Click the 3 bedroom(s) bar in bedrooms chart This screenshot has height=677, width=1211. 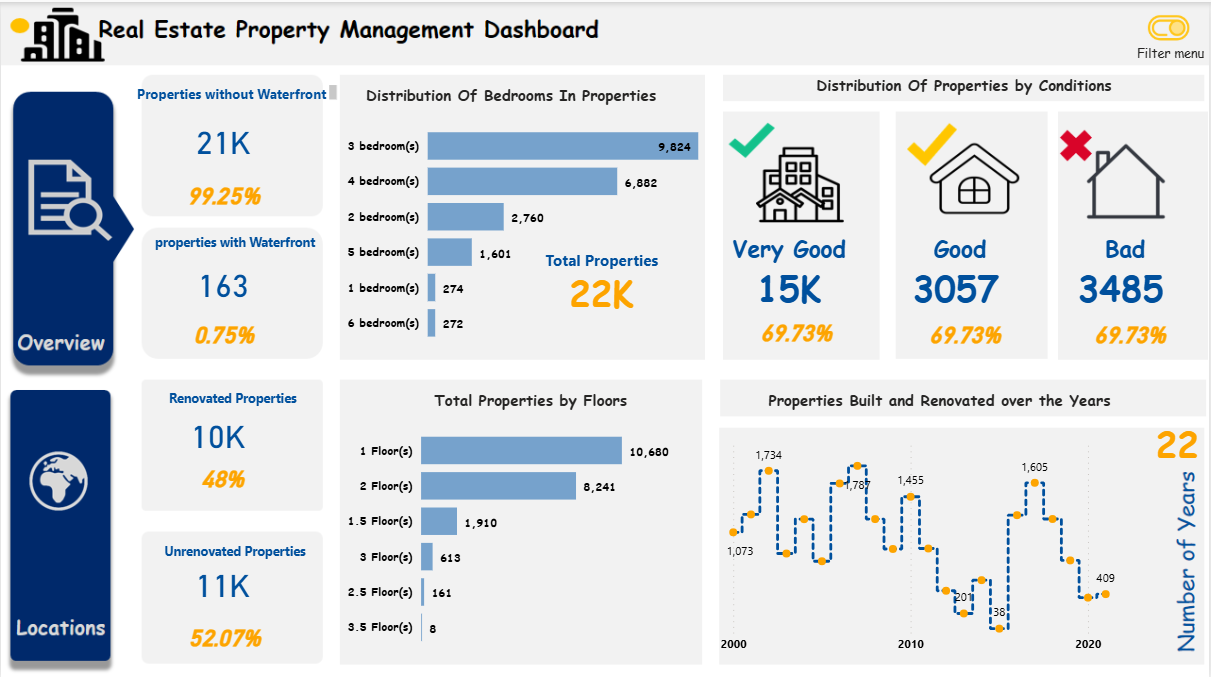click(560, 145)
